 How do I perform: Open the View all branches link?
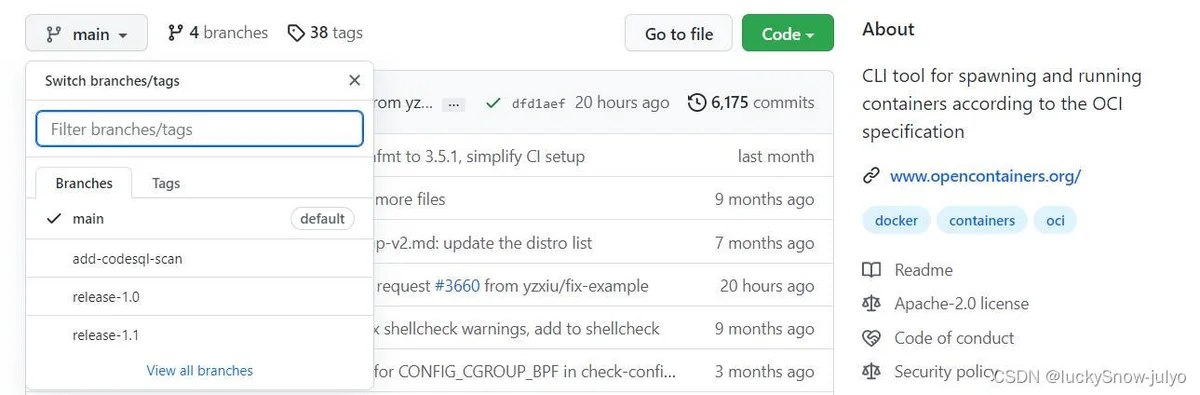[200, 370]
